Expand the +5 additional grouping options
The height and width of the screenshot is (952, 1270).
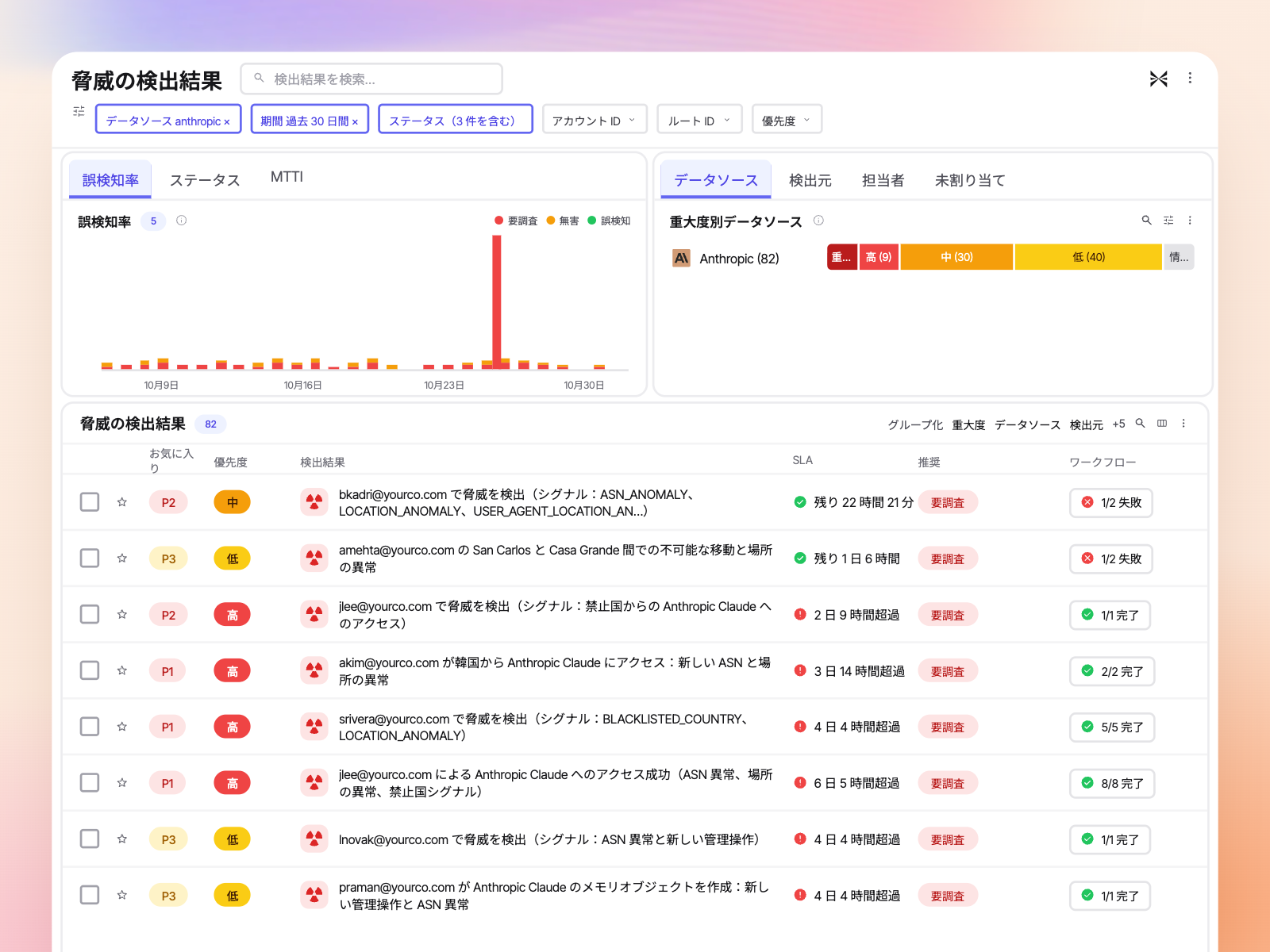point(1118,424)
